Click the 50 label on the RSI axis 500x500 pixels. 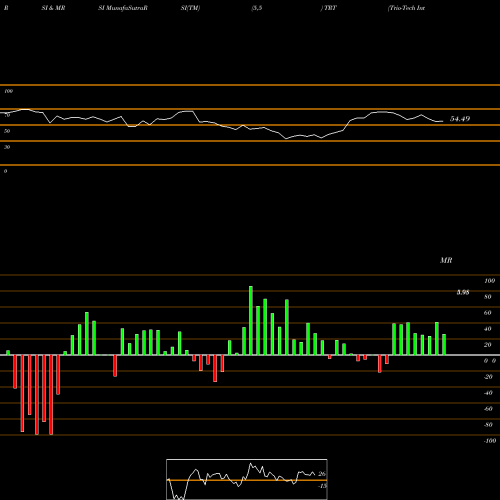point(7,131)
